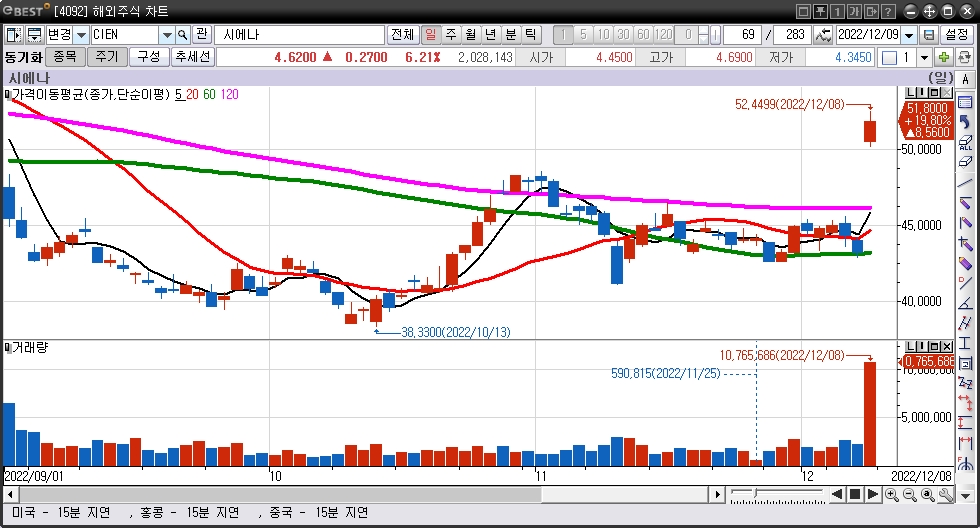Screen dimensions: 980x528
Task: Refresh chart with the reload icon
Action: [964, 57]
